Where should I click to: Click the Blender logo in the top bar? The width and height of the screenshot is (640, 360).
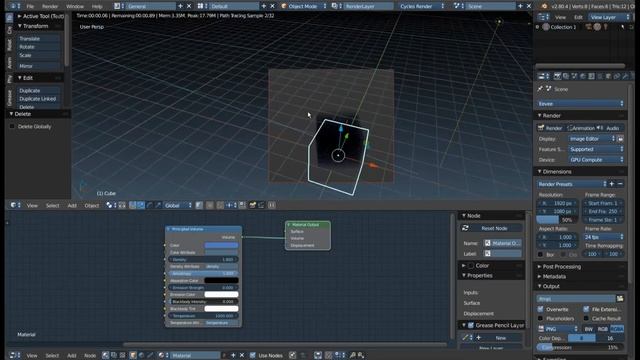[544, 6]
